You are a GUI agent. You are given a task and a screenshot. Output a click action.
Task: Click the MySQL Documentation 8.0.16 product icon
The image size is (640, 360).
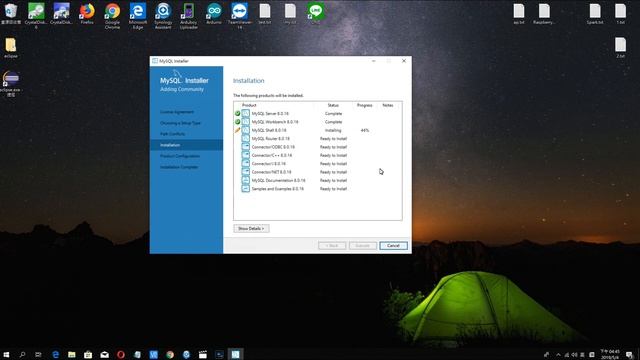click(x=245, y=180)
